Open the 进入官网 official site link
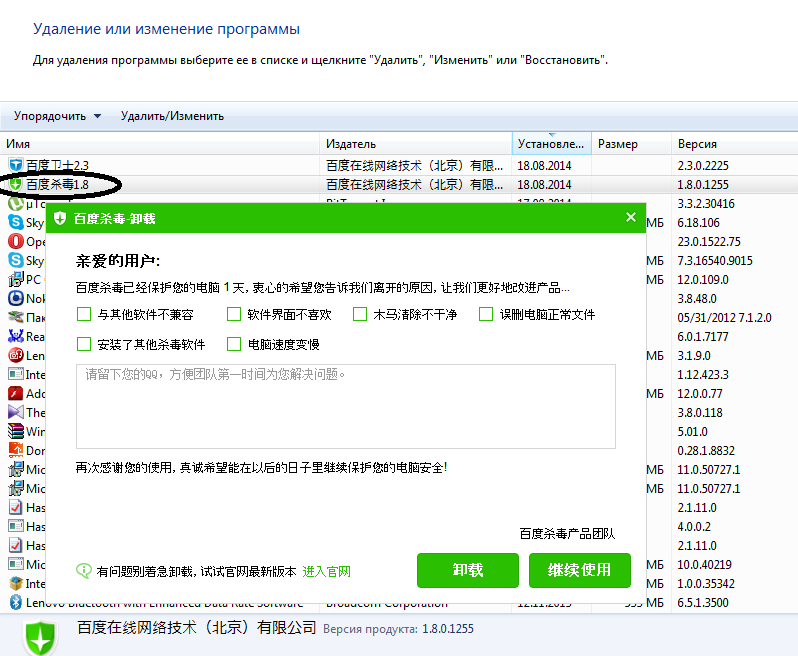This screenshot has height=656, width=798. click(327, 572)
